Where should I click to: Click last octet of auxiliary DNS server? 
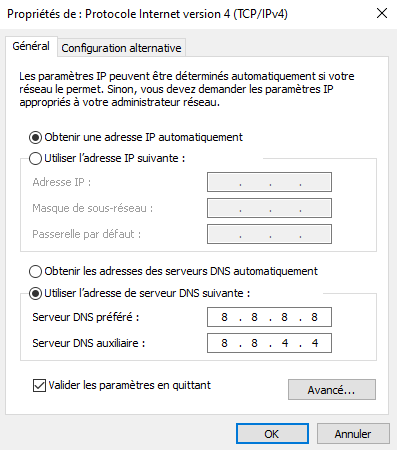pos(315,343)
